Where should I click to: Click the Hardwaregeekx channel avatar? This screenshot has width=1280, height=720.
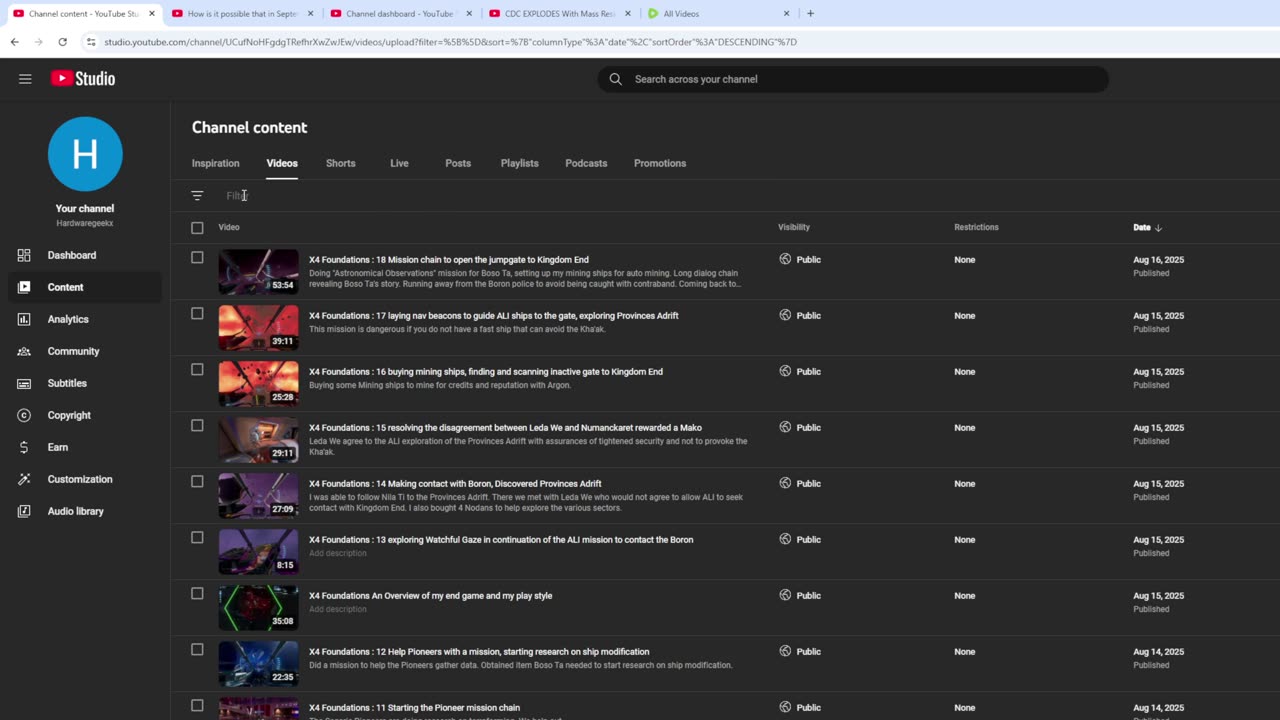pos(85,154)
